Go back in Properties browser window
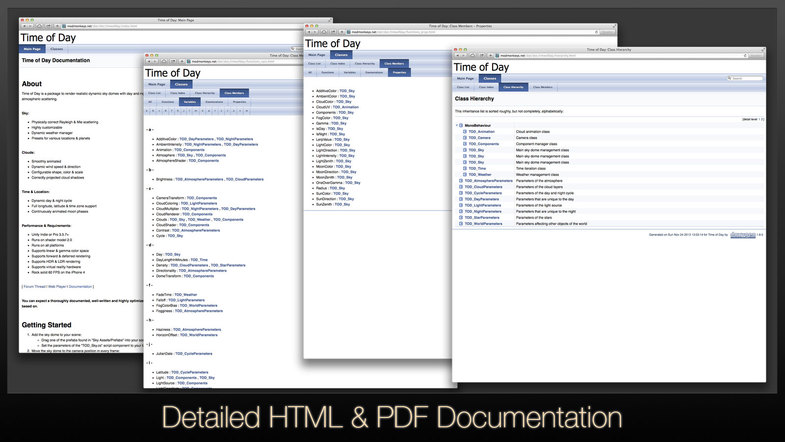Screen dimensions: 785x442 pyautogui.click(x=309, y=32)
